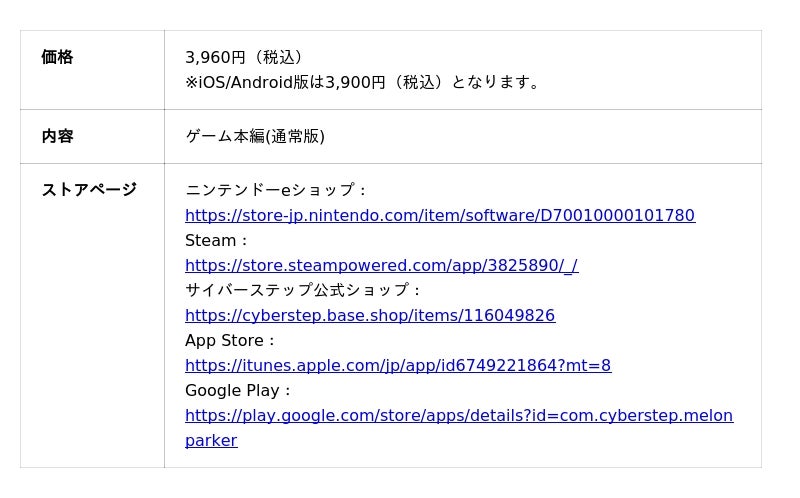Open the Steam store page link
The height and width of the screenshot is (498, 800).
381,266
